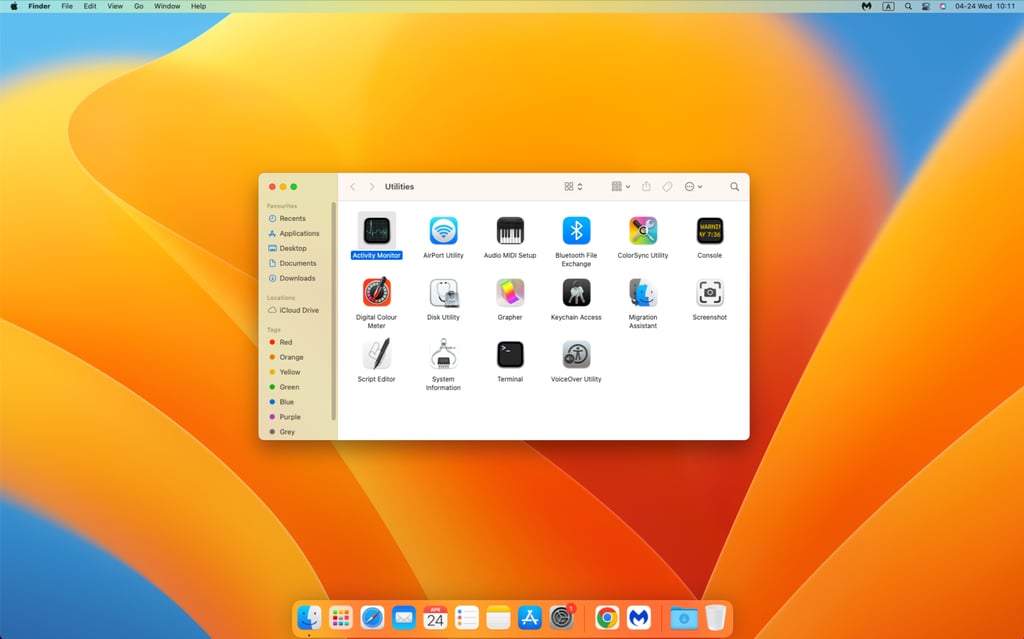Open the More actions ellipsis dropdown
1024x639 pixels.
click(x=693, y=186)
